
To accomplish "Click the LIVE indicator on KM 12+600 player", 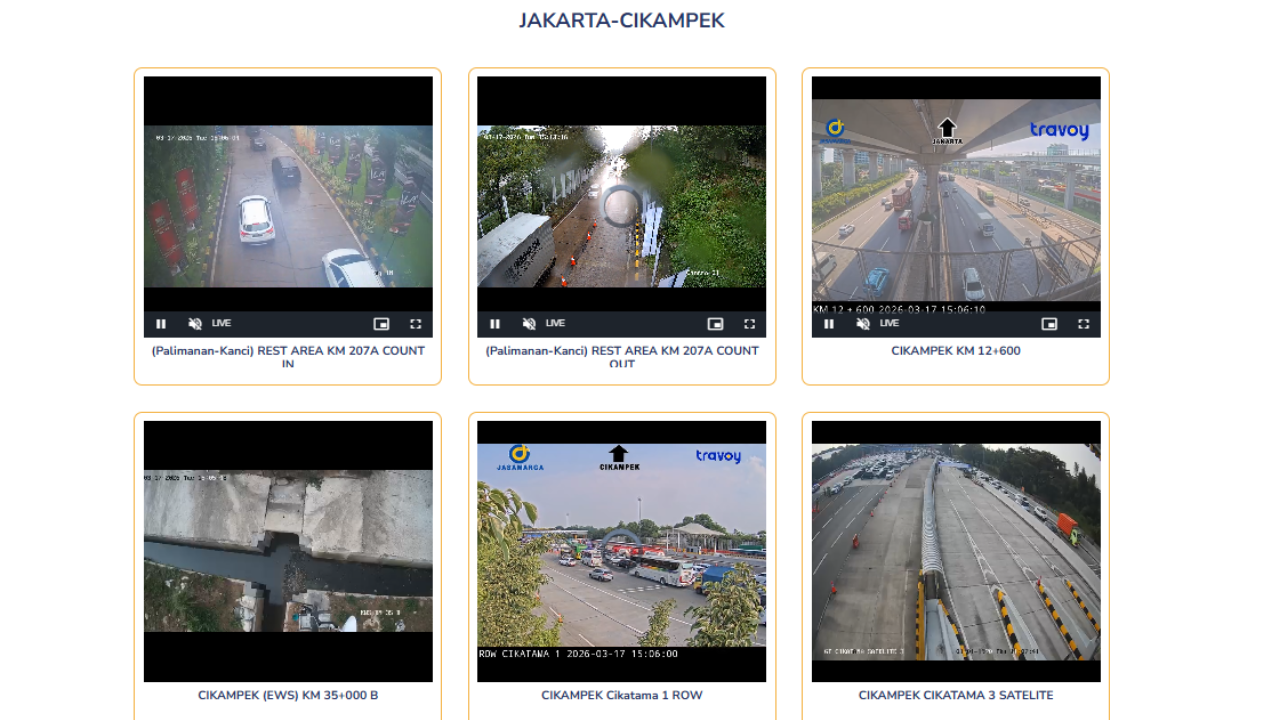I will click(x=887, y=323).
